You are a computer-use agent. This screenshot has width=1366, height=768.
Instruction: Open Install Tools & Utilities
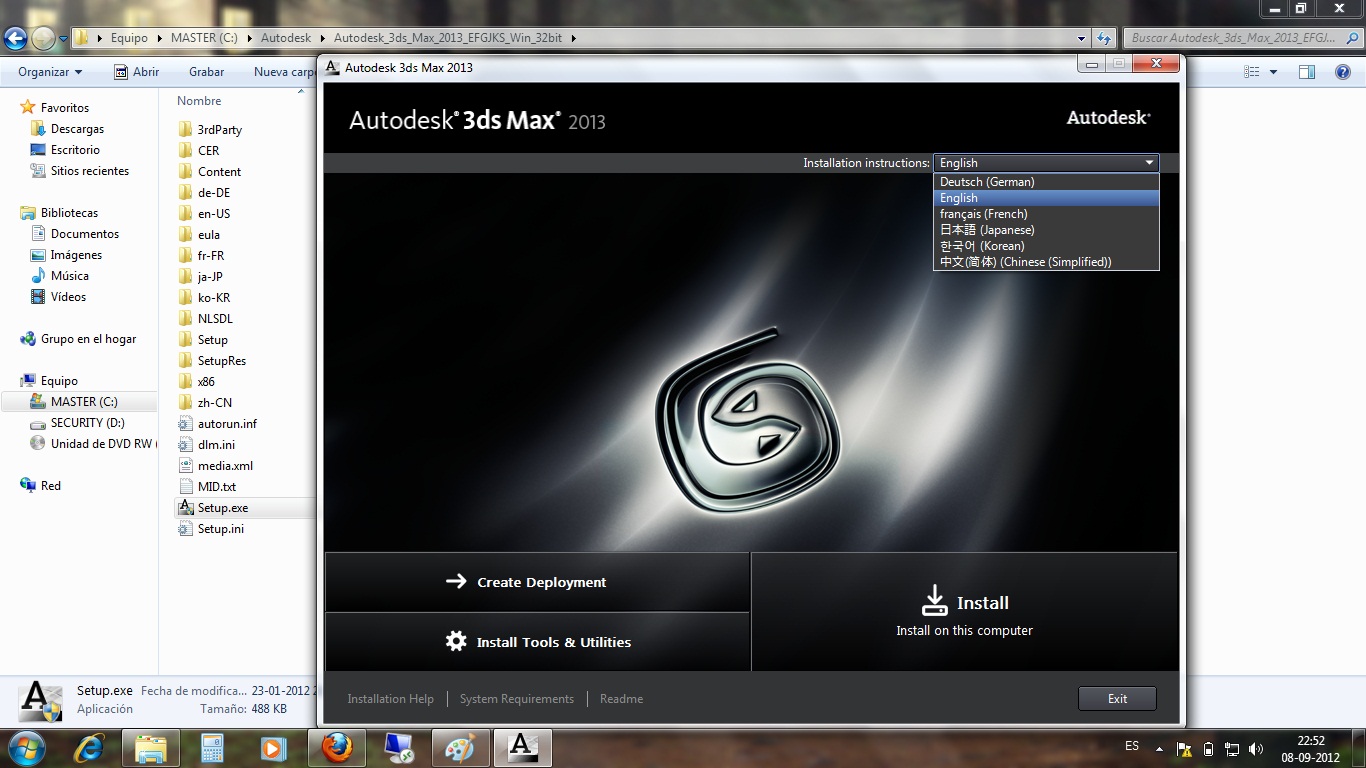pyautogui.click(x=537, y=642)
